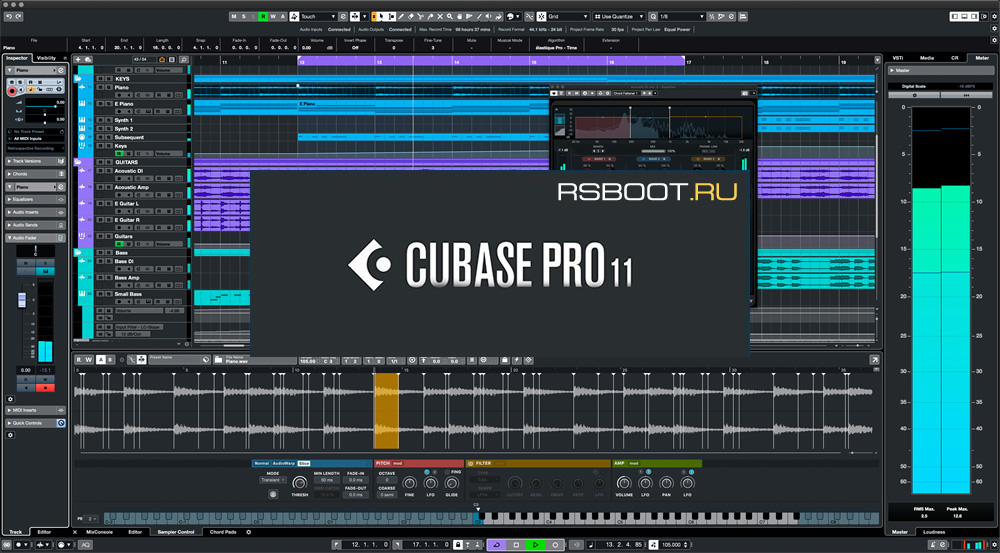Select the Erase tool
The image size is (1000, 553).
(411, 17)
